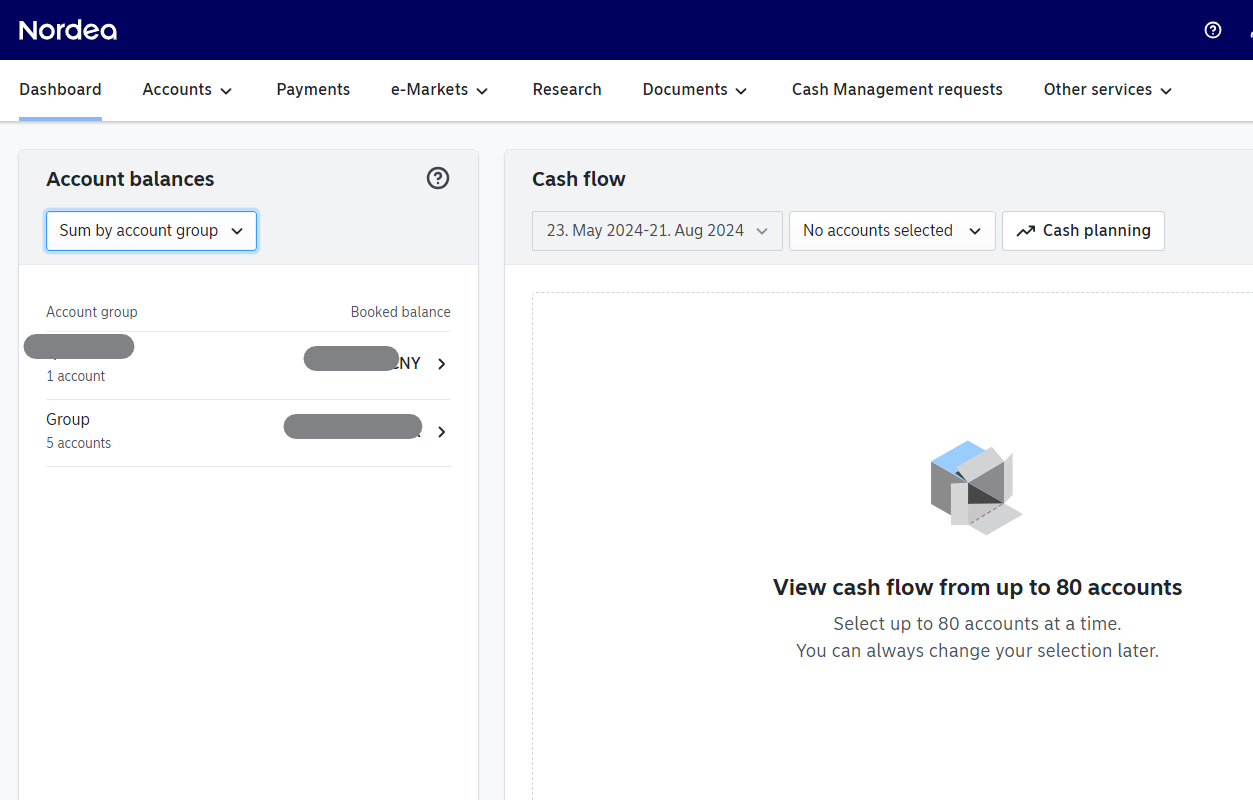Expand the Other services menu

click(x=1106, y=89)
